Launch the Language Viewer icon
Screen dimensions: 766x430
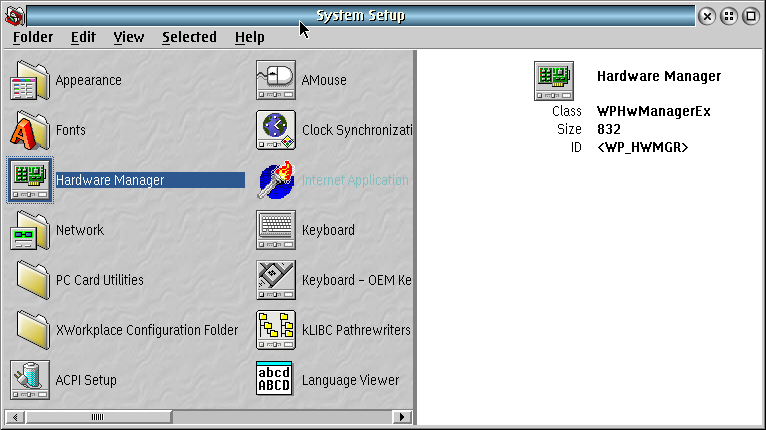coord(276,380)
